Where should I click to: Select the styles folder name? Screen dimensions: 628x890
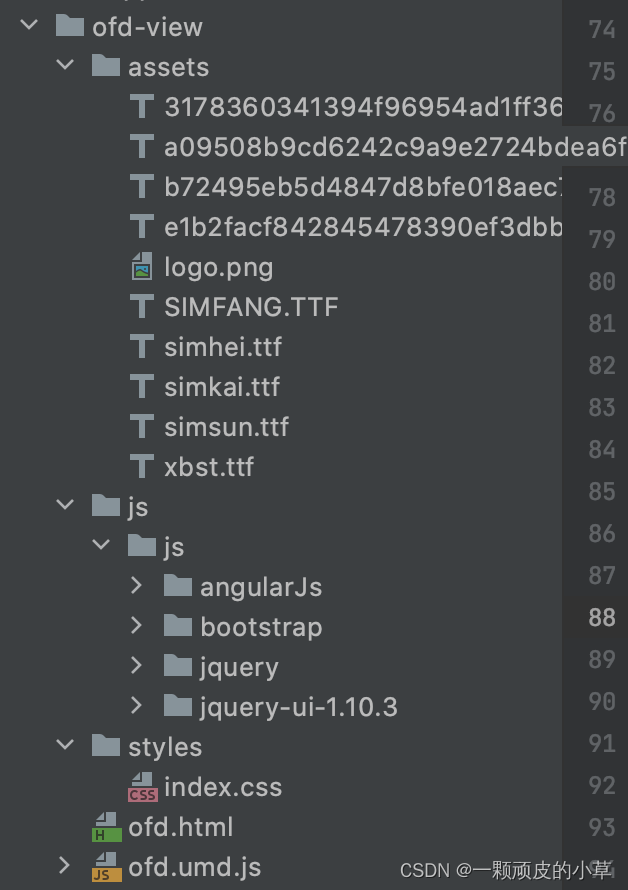[165, 748]
